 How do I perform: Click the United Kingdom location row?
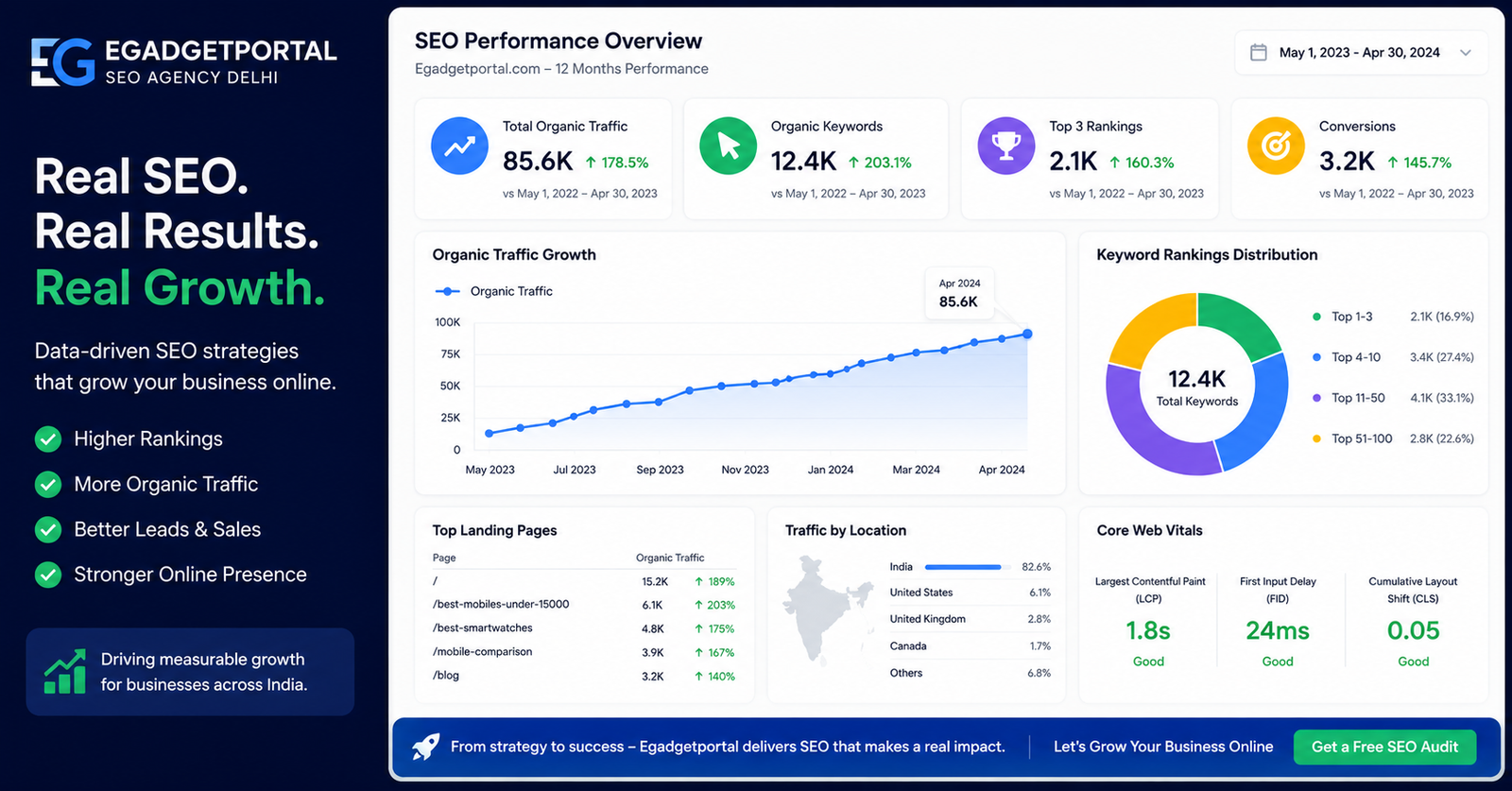coord(970,619)
